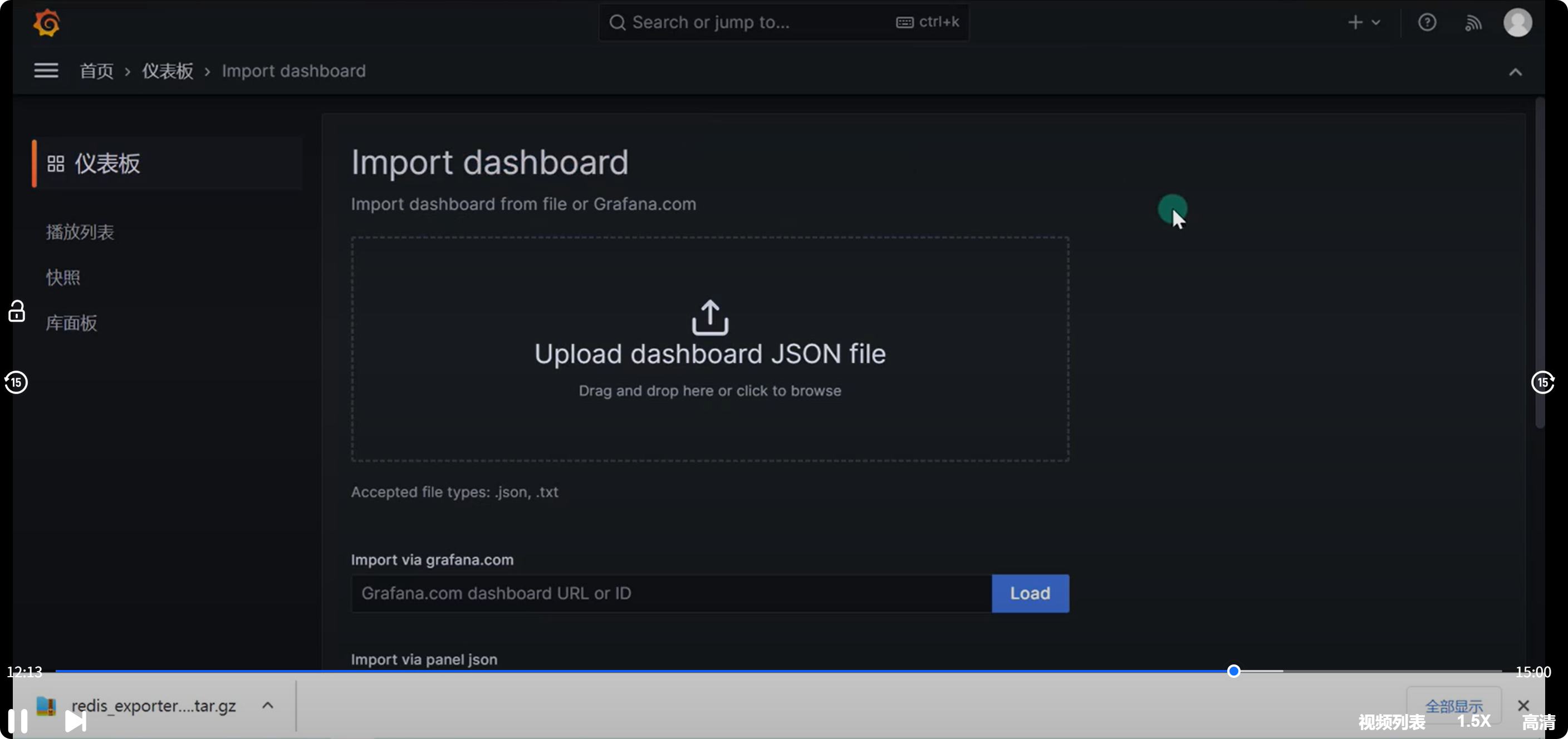Open 库面板 in the sidebar
This screenshot has height=739, width=1568.
click(71, 322)
